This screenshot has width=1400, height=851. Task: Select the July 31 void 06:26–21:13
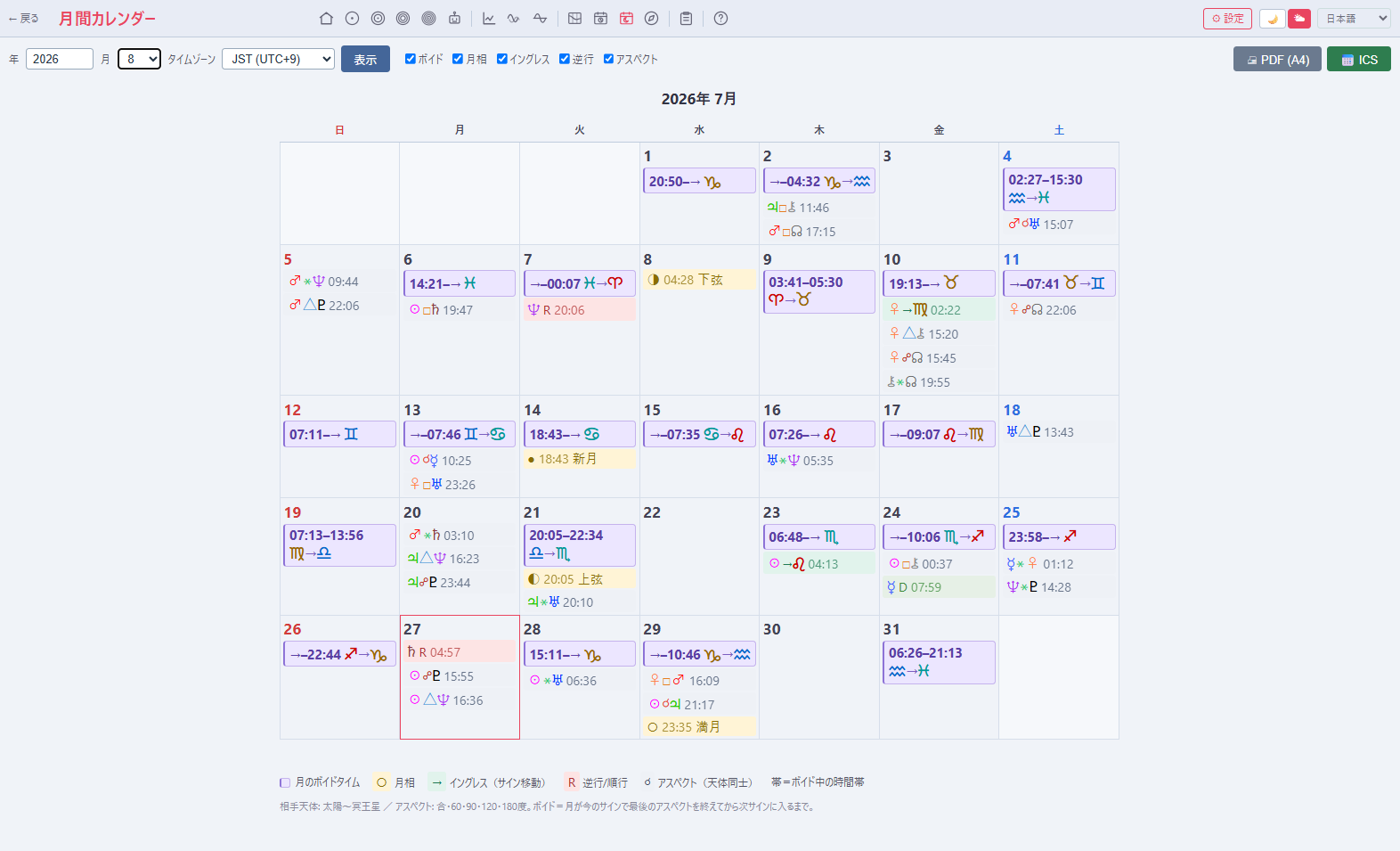(x=939, y=662)
